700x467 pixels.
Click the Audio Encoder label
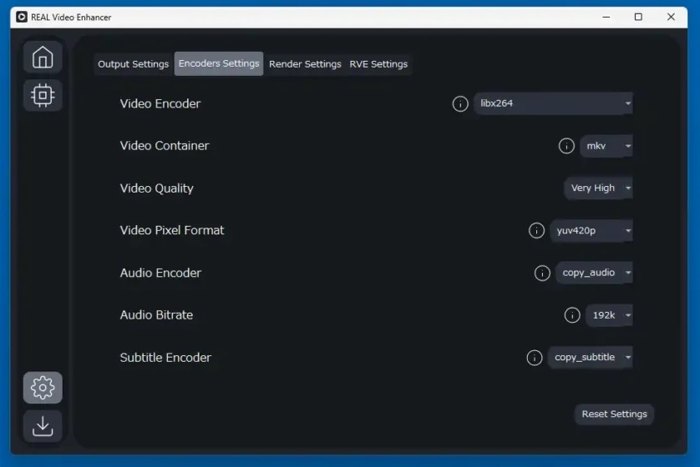160,273
